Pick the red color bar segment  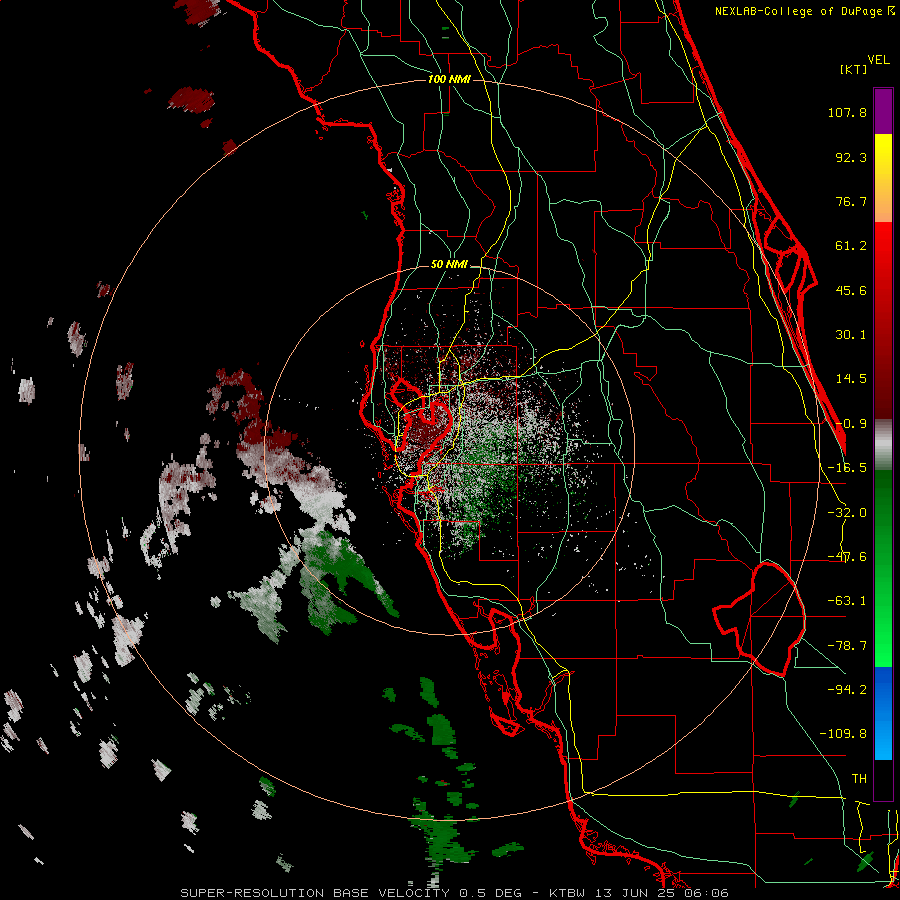(883, 320)
